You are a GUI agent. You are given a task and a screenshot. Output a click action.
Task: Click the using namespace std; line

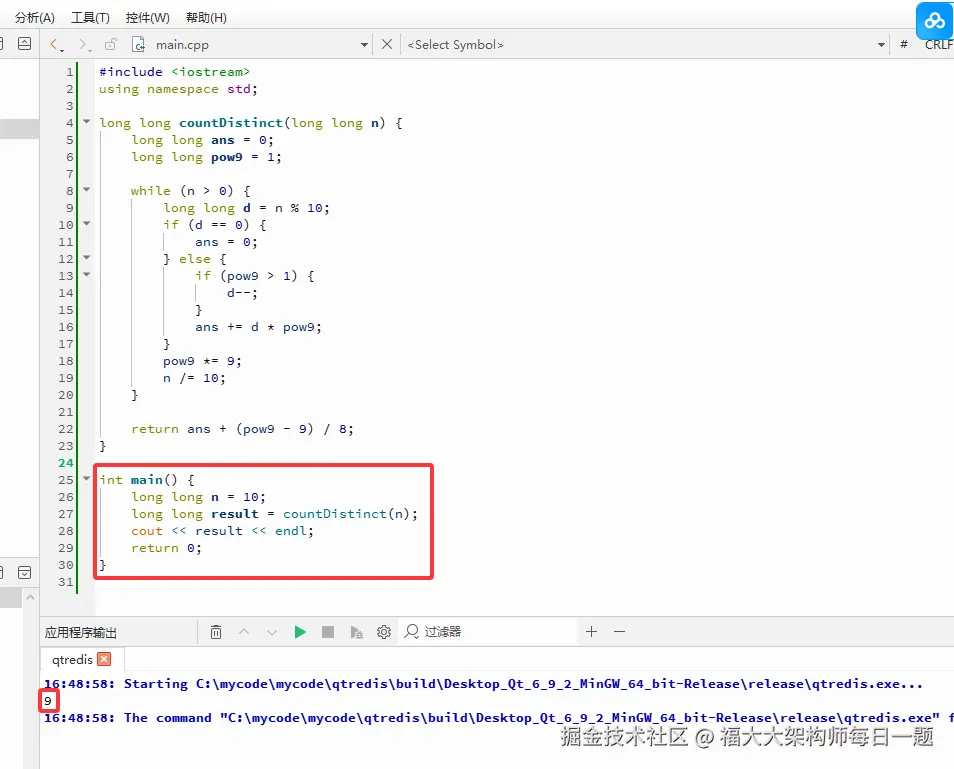pyautogui.click(x=178, y=89)
